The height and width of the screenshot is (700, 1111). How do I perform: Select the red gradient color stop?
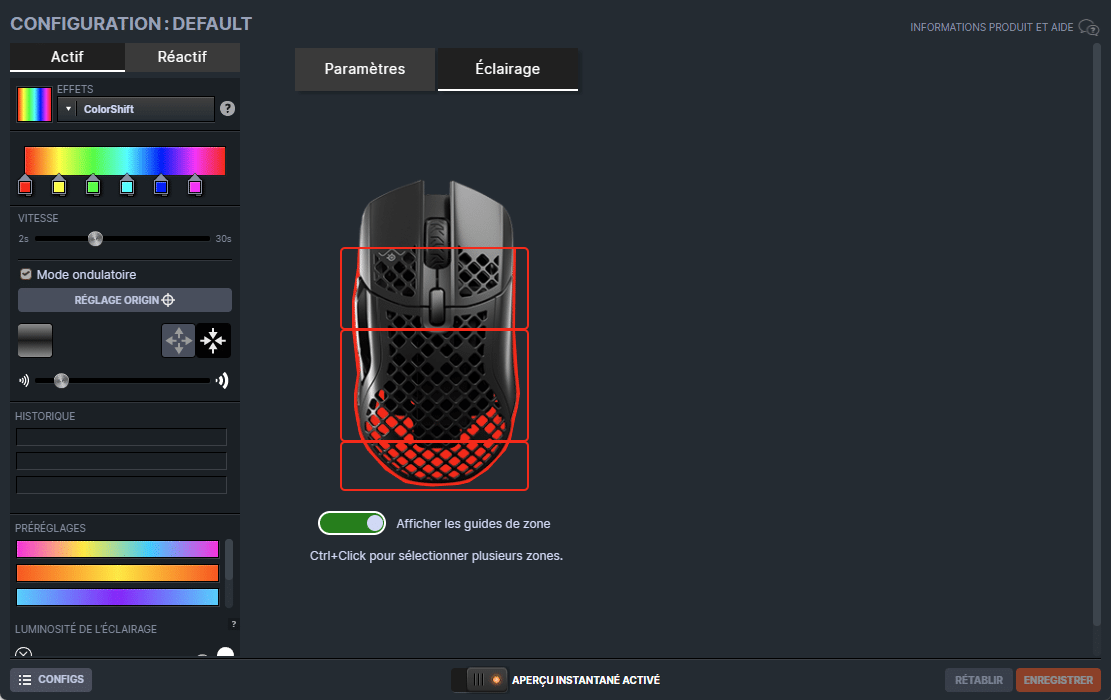(x=25, y=186)
